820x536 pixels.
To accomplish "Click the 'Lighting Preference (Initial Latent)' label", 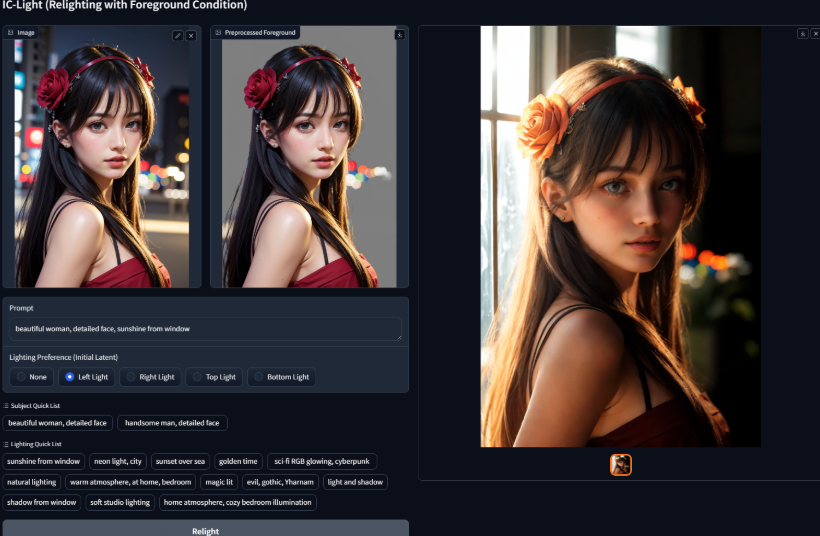I will point(63,357).
